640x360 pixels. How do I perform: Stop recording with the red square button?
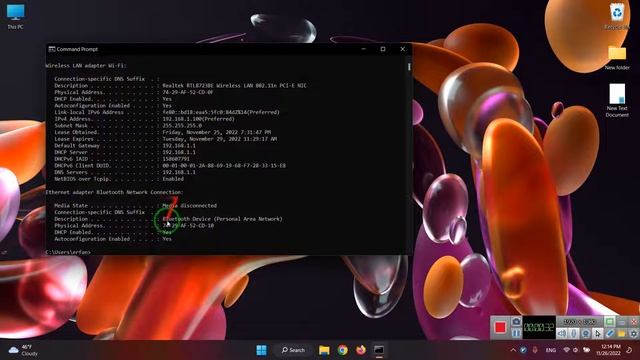500,327
